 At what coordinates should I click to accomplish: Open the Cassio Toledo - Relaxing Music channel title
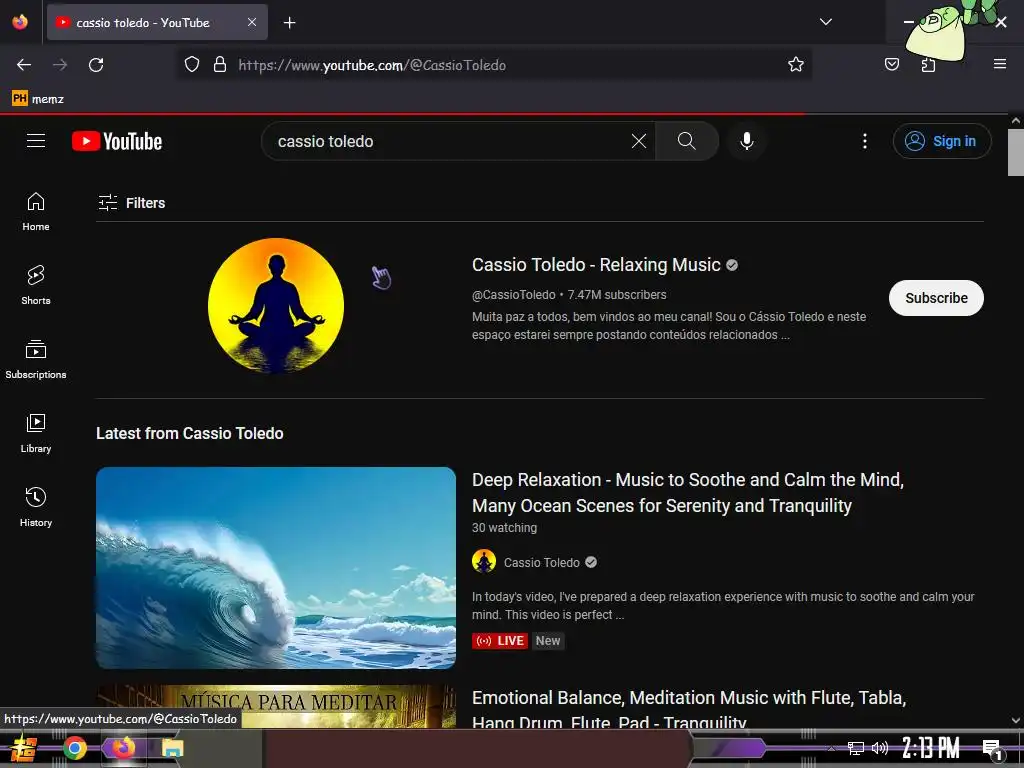click(x=596, y=264)
